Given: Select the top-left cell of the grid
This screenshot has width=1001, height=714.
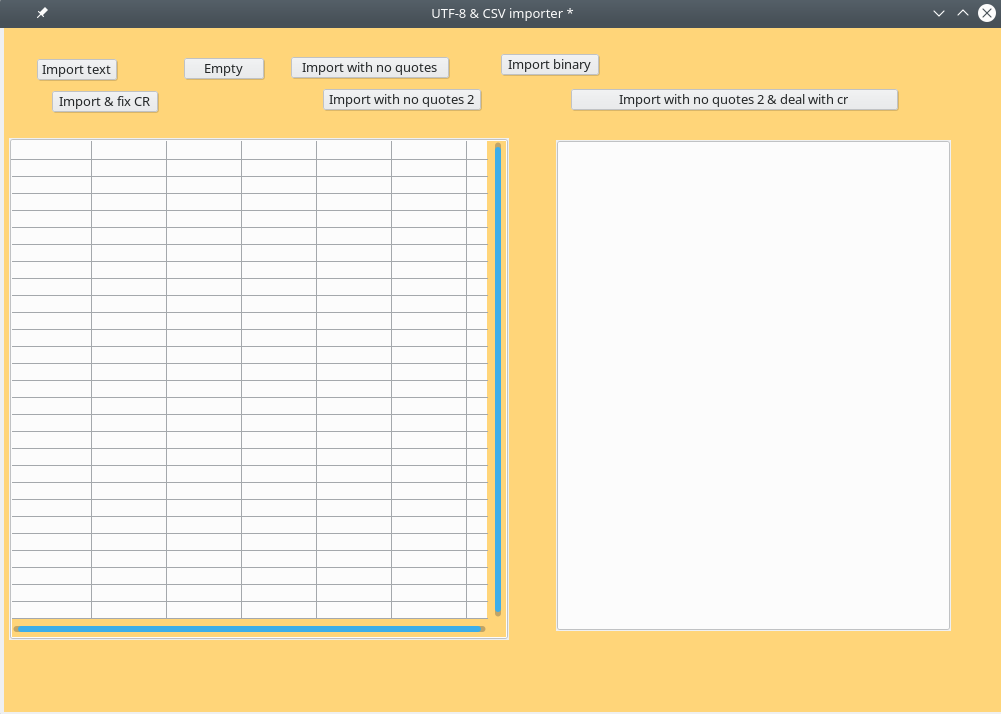Looking at the screenshot, I should click(51, 150).
